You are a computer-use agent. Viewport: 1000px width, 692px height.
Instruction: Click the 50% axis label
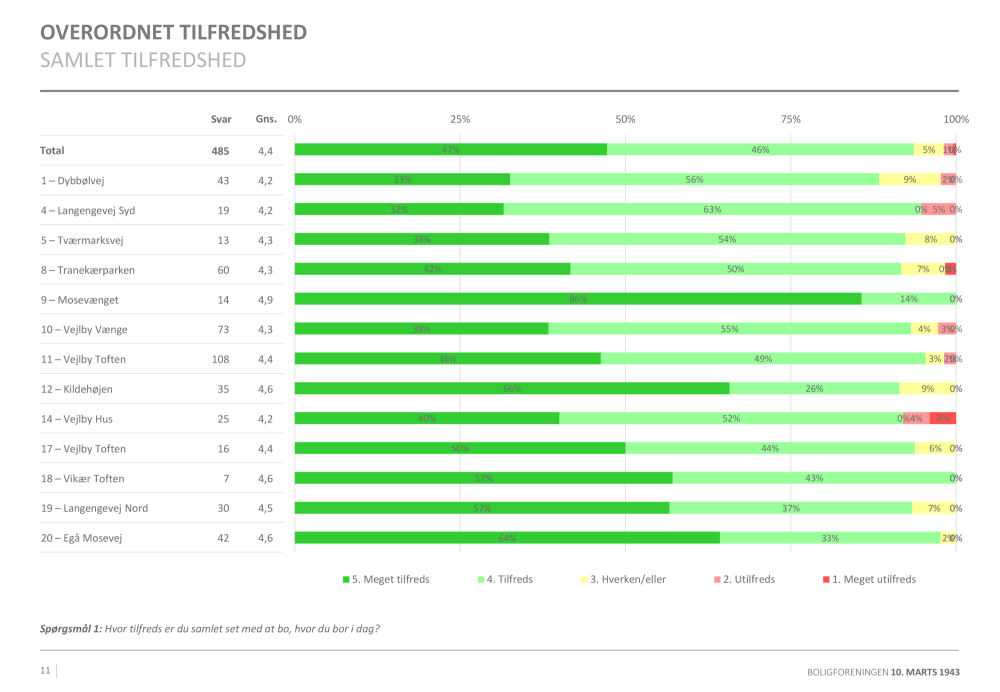pyautogui.click(x=625, y=119)
